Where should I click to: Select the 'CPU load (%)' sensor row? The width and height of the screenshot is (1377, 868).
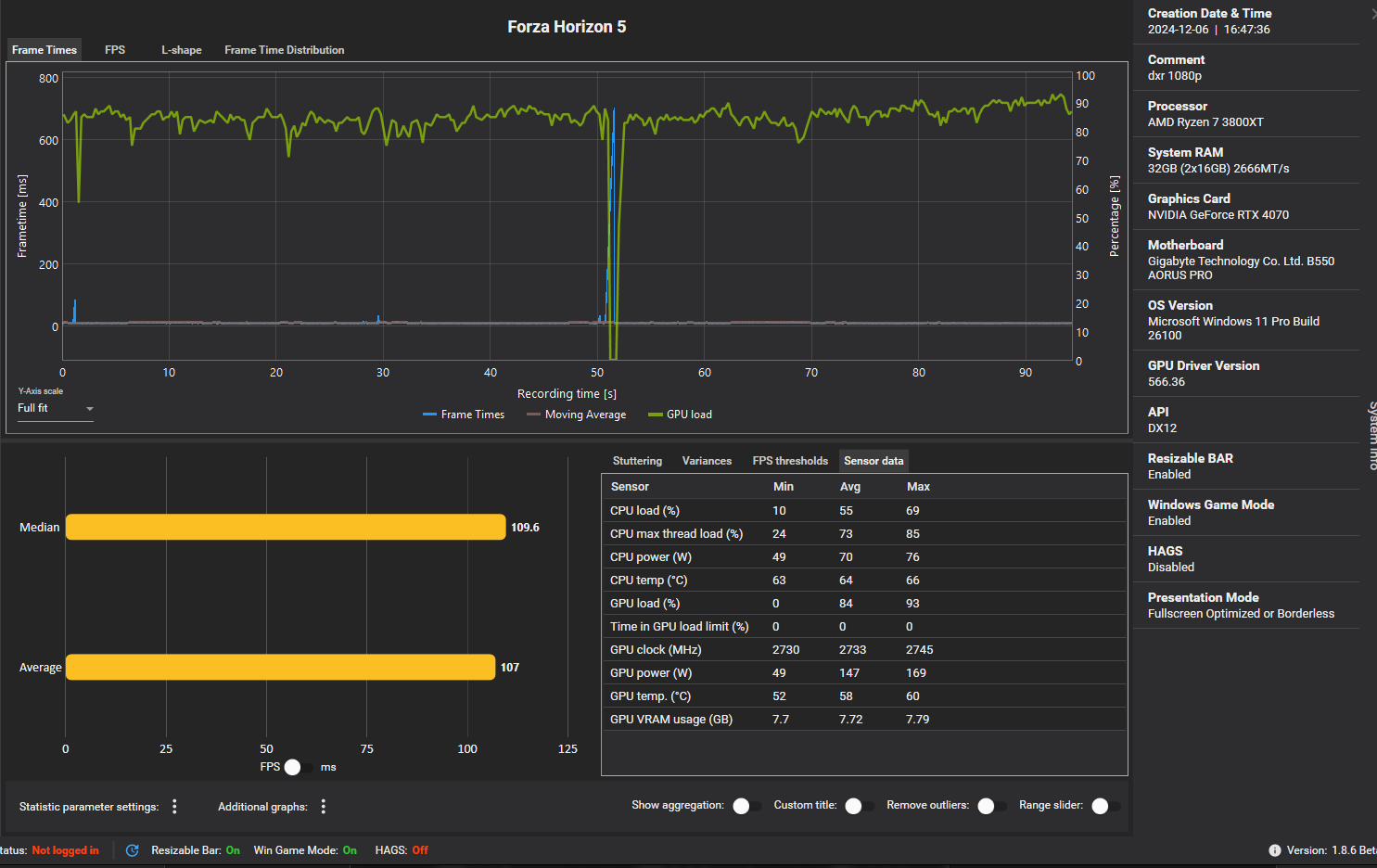click(x=864, y=511)
